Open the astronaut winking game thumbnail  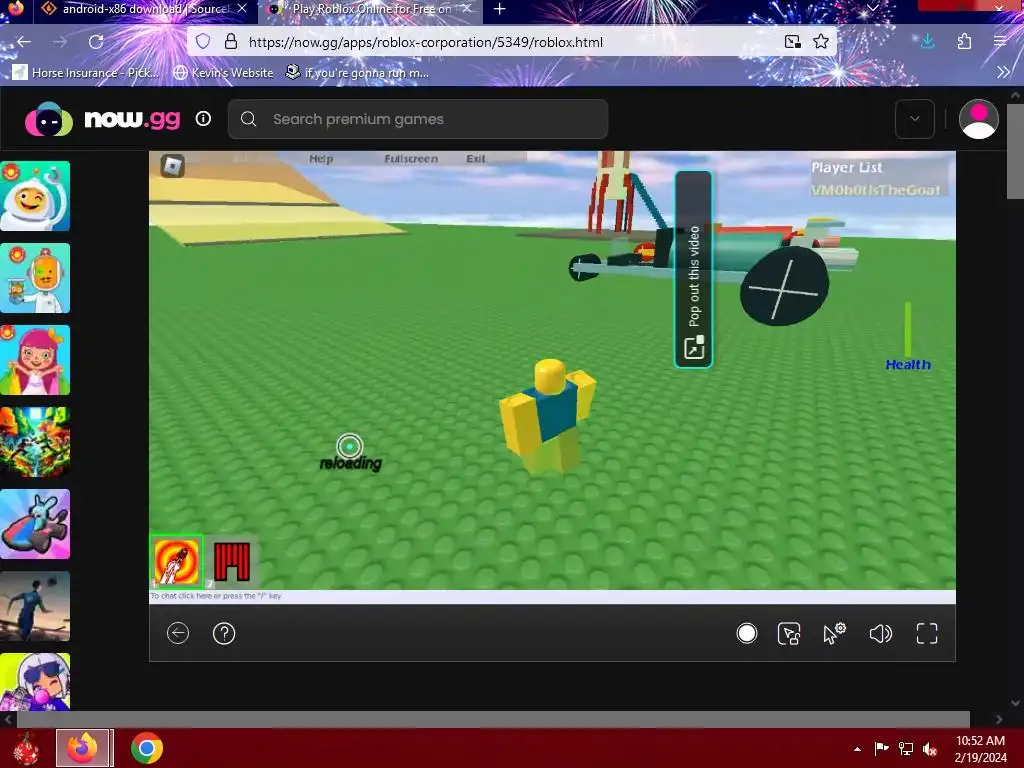35,196
